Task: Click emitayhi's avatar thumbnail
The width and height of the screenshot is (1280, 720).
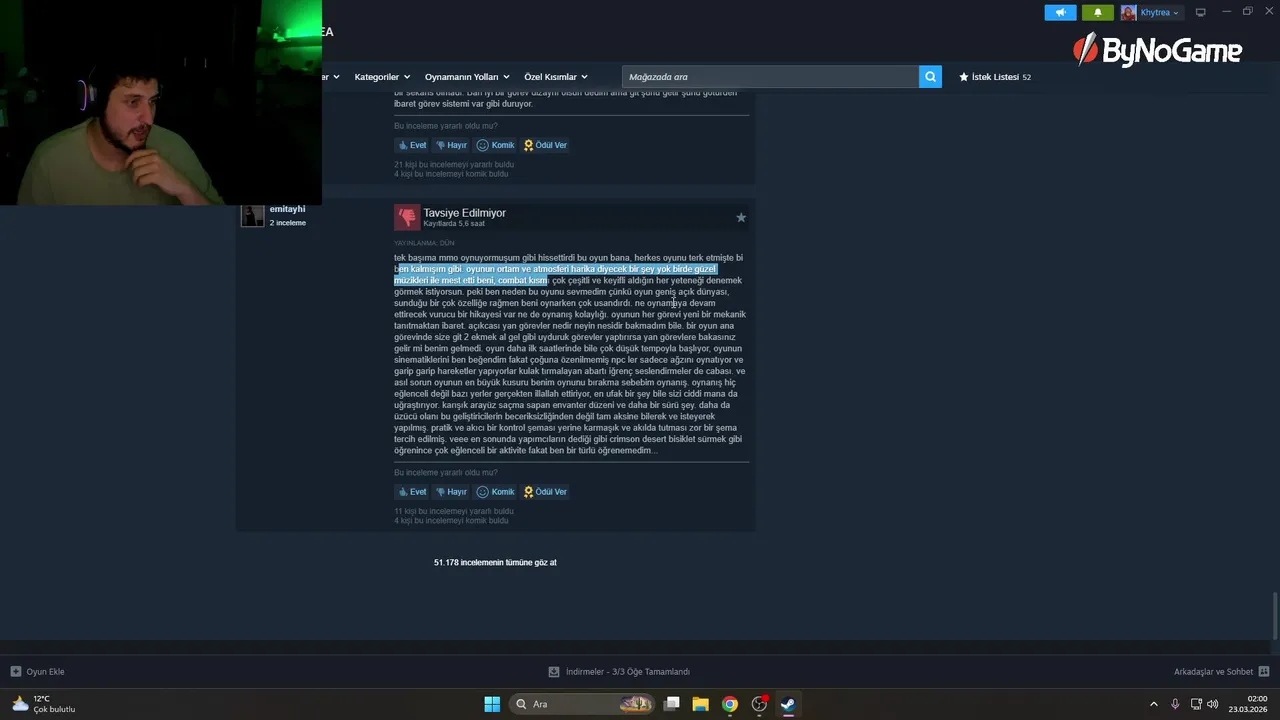Action: [252, 215]
